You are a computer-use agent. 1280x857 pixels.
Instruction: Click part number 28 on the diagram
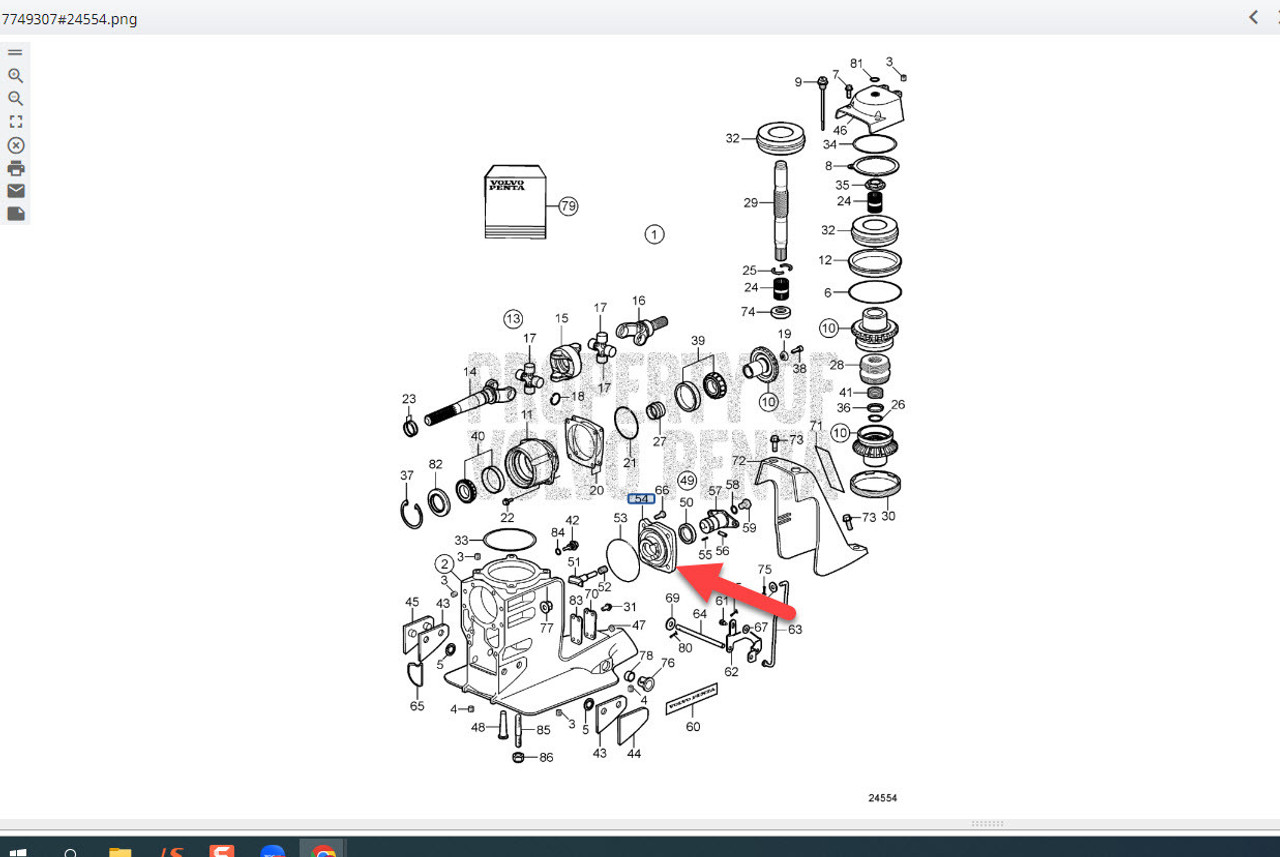836,365
